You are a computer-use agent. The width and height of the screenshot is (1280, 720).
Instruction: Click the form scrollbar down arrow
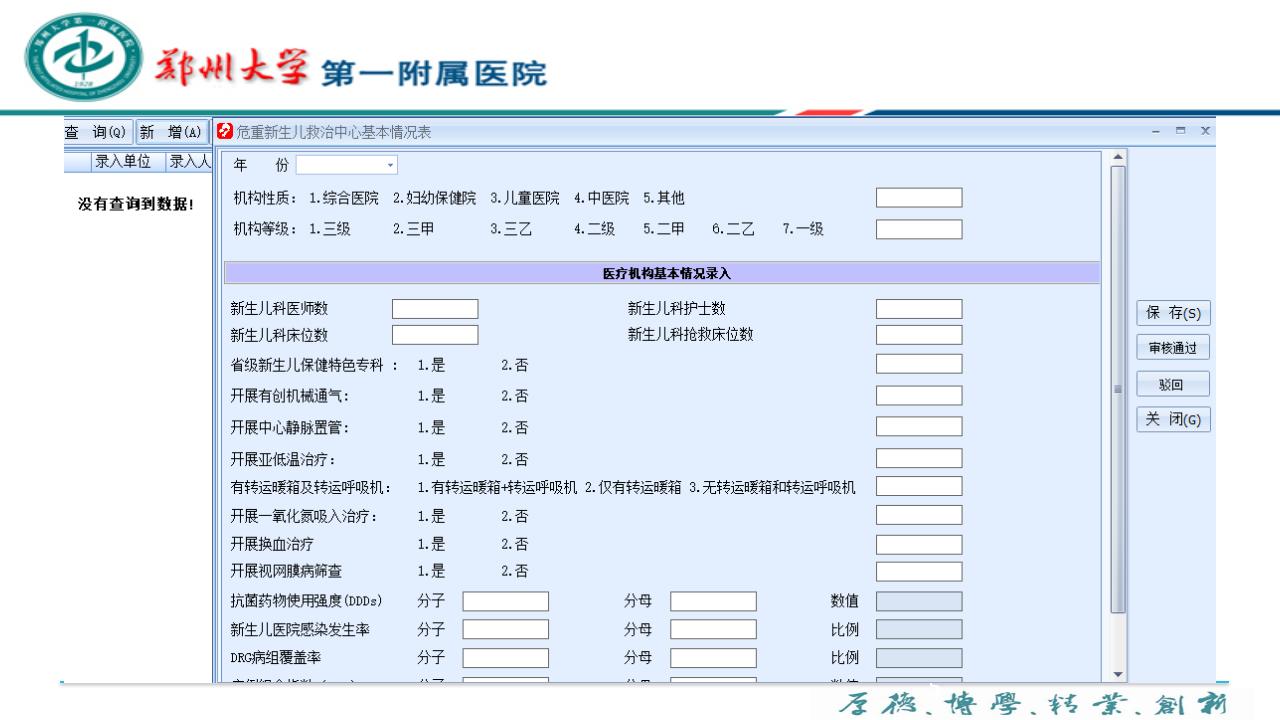coord(1118,676)
